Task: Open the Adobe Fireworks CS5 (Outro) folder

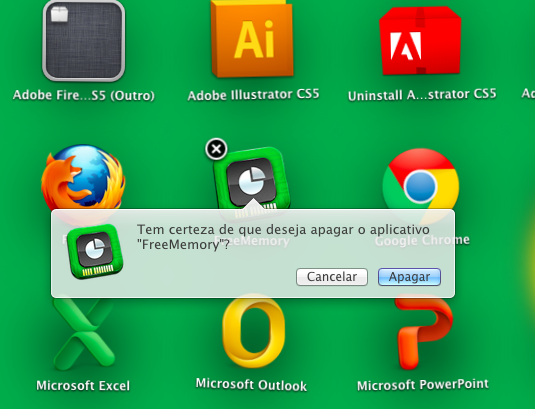Action: click(x=84, y=41)
